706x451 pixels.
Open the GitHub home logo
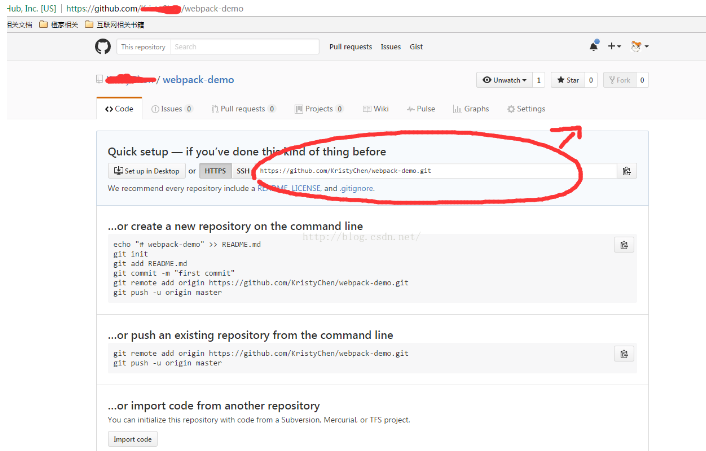click(103, 46)
